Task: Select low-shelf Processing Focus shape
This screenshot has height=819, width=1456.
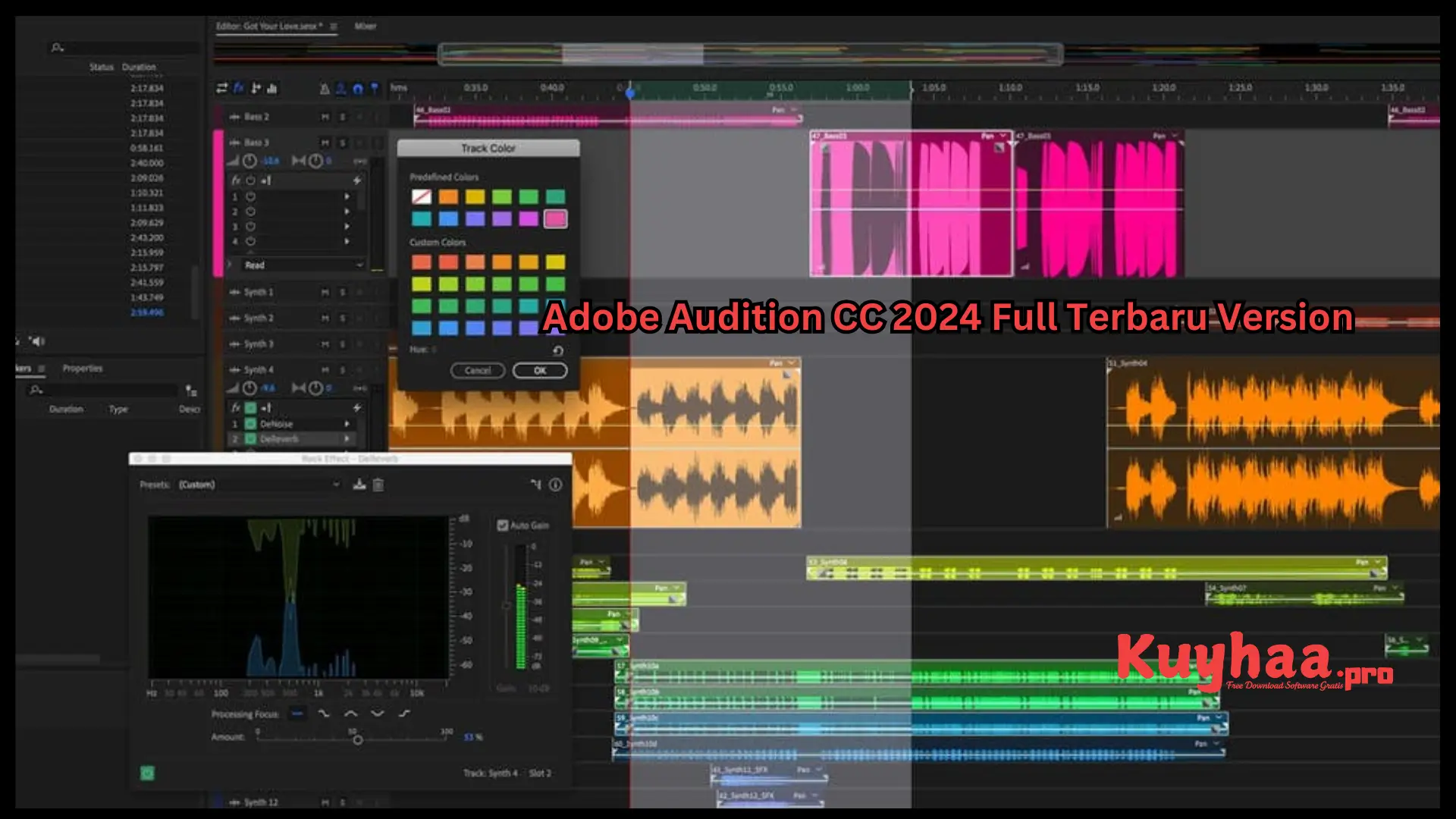Action: (324, 714)
